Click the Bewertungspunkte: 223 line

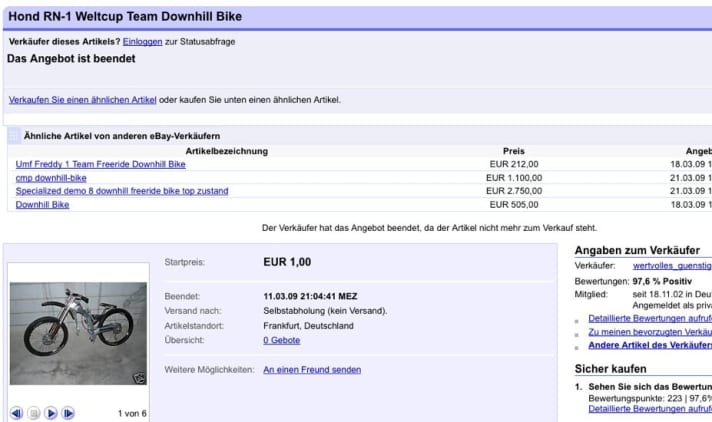pyautogui.click(x=650, y=398)
